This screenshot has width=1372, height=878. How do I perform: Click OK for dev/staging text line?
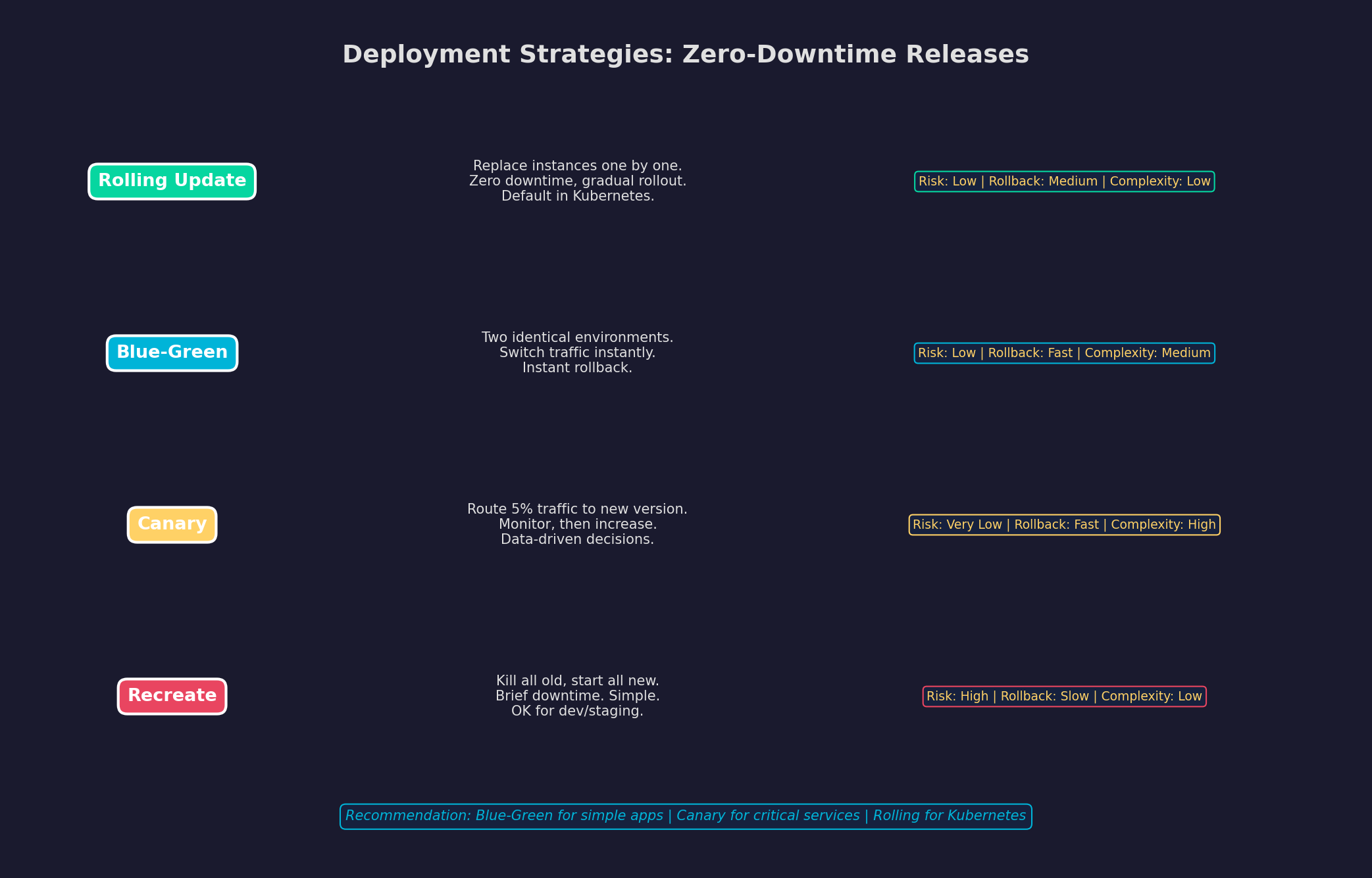[x=577, y=711]
